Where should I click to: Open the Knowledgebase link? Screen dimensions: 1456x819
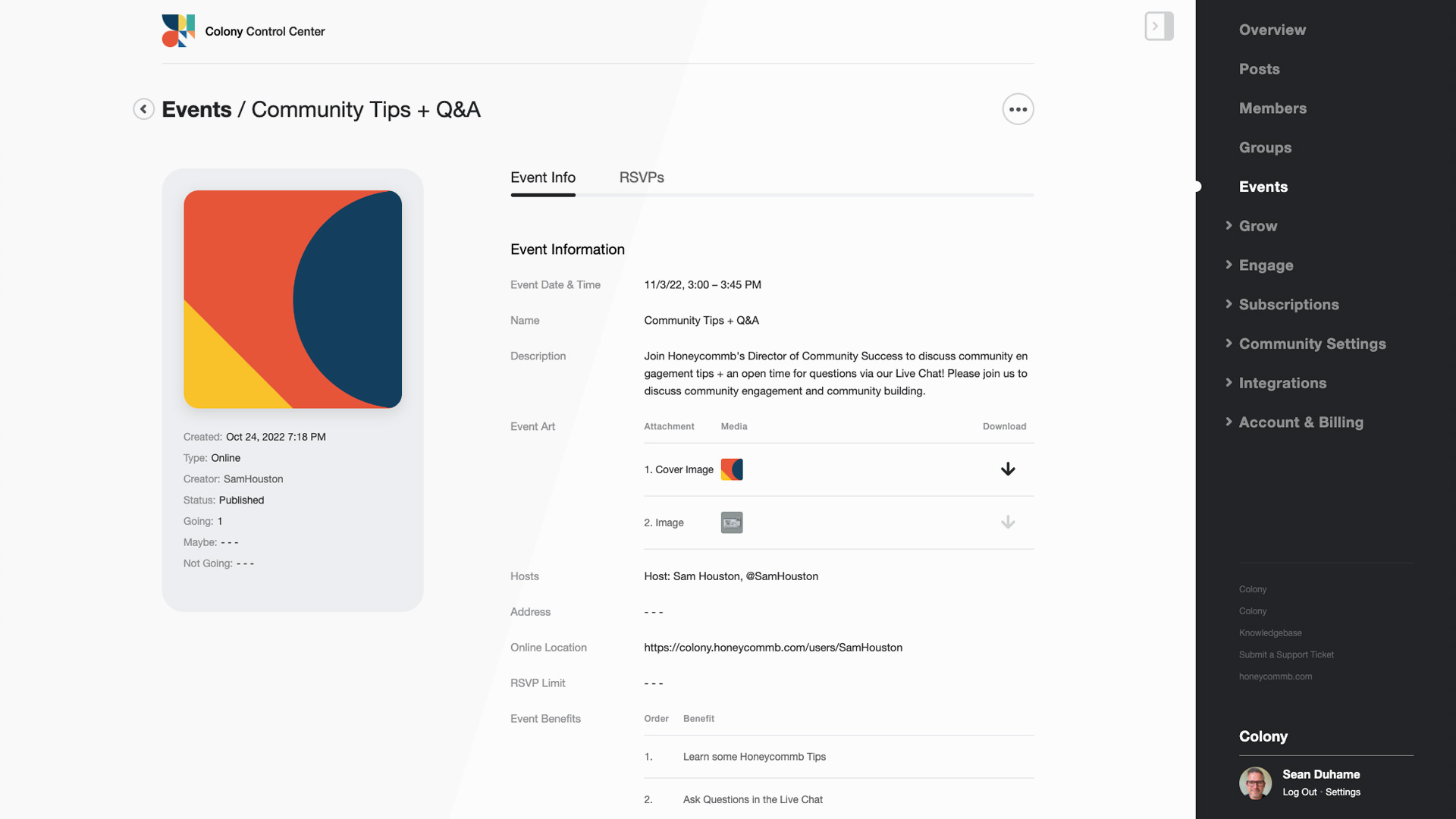[1270, 633]
